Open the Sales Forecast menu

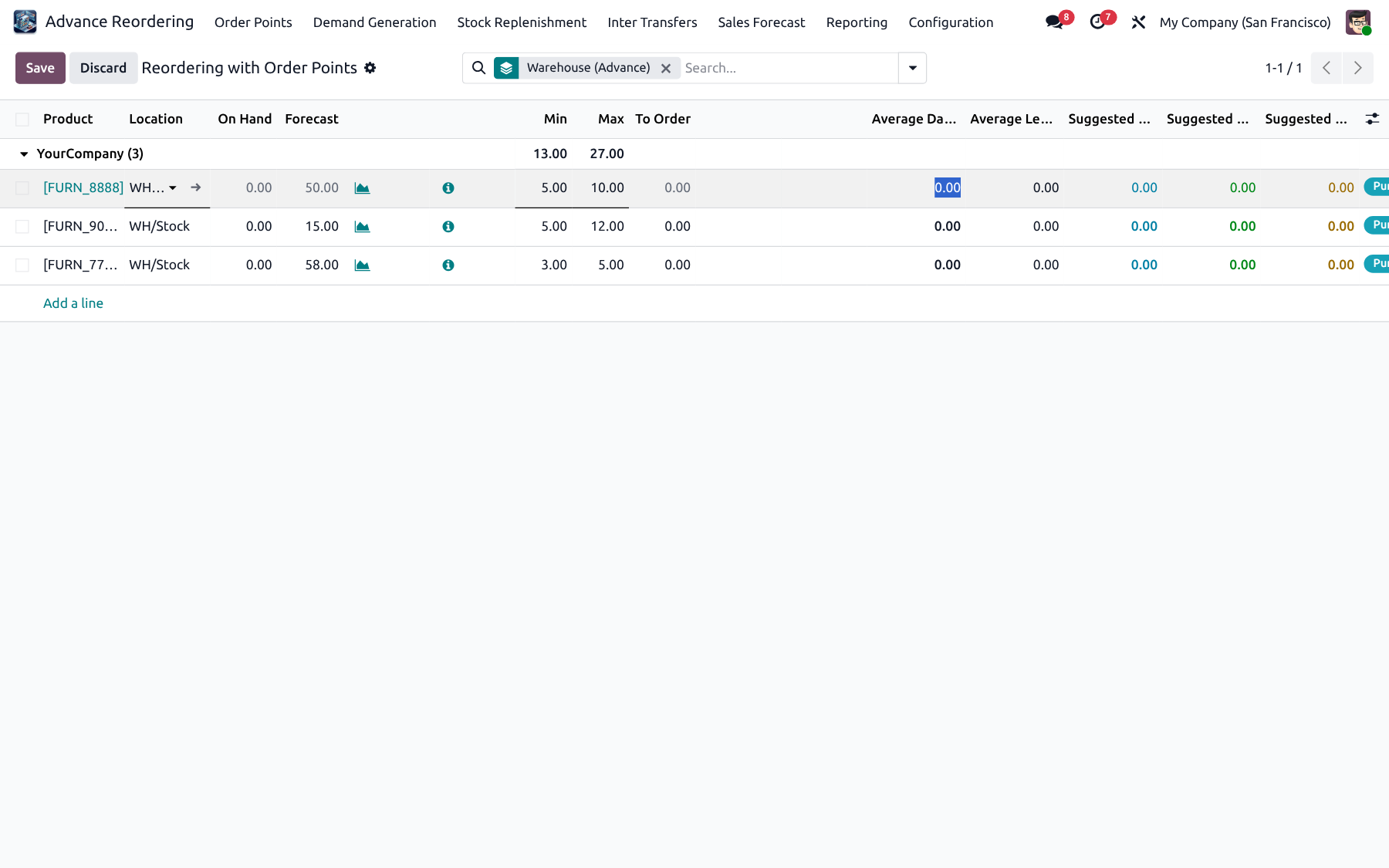pyautogui.click(x=762, y=22)
